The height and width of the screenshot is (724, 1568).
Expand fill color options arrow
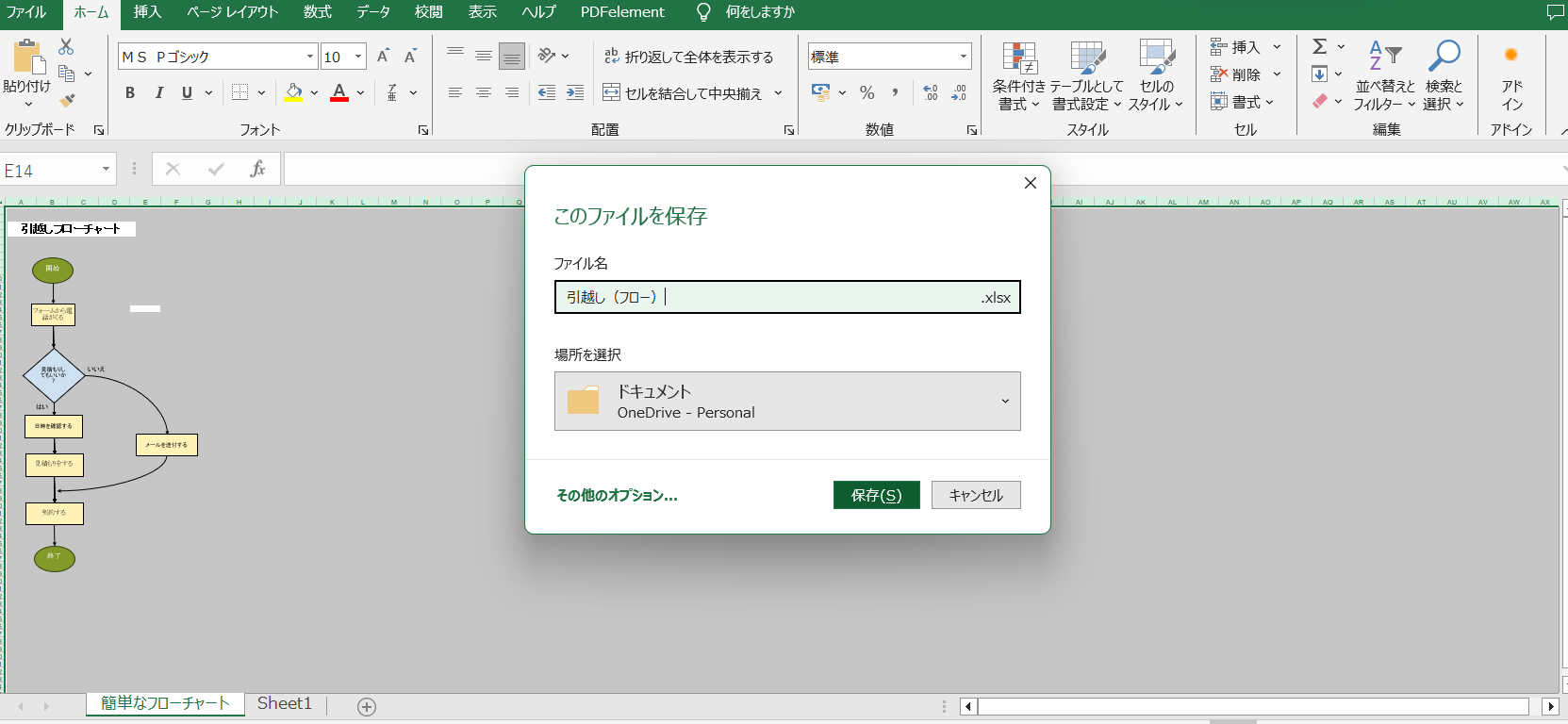click(x=314, y=92)
